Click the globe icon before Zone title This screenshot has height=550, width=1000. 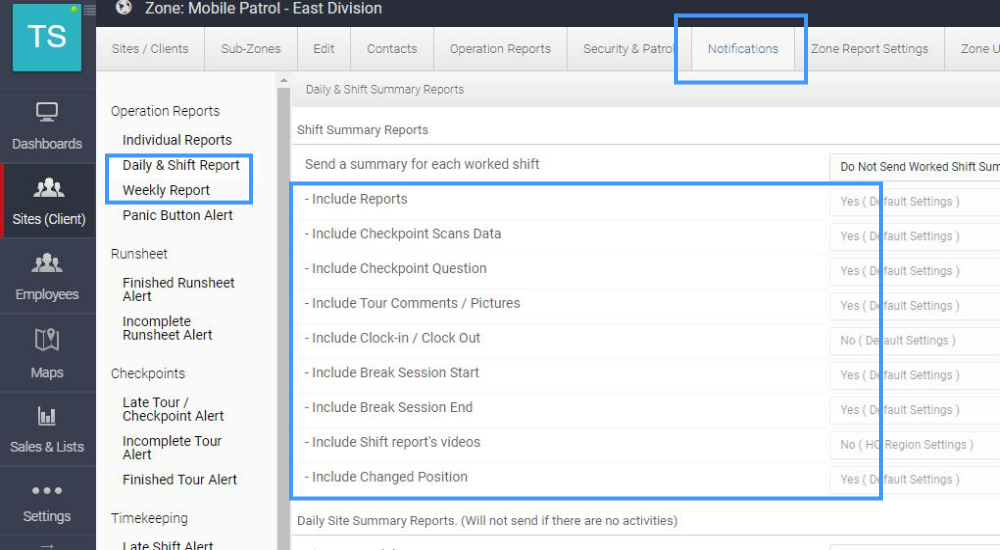point(124,7)
